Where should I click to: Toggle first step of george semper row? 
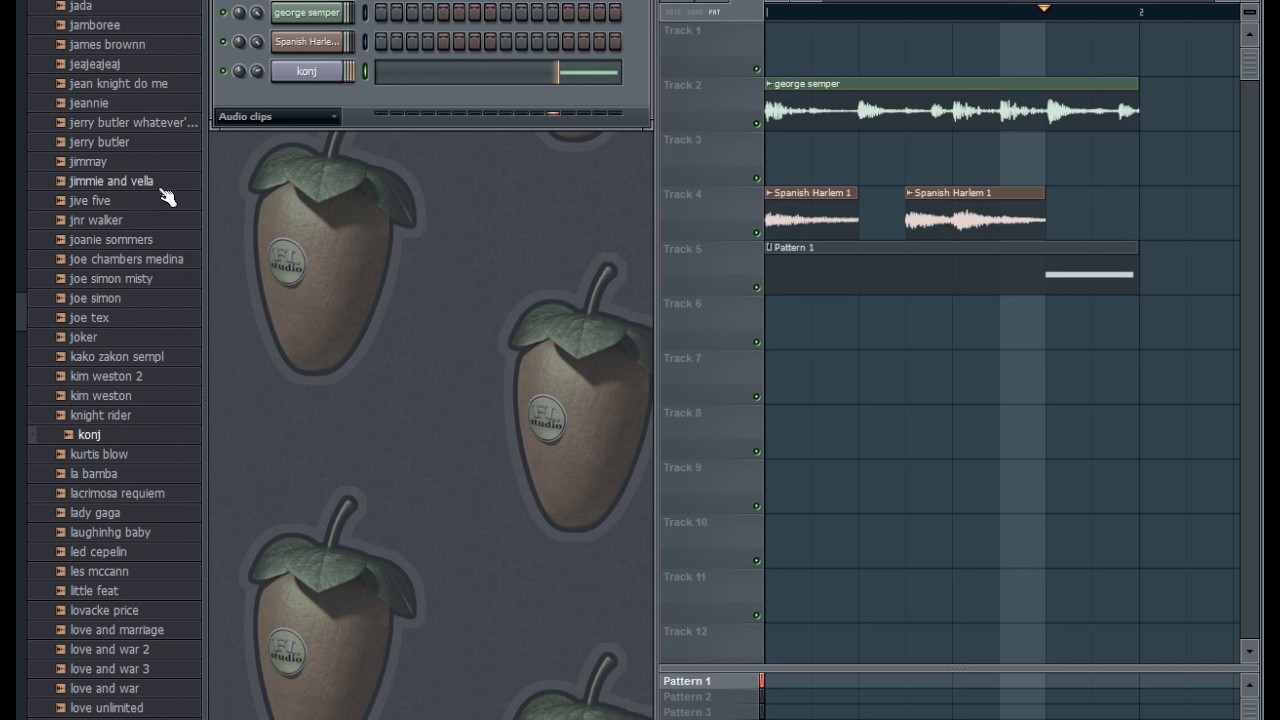[381, 13]
